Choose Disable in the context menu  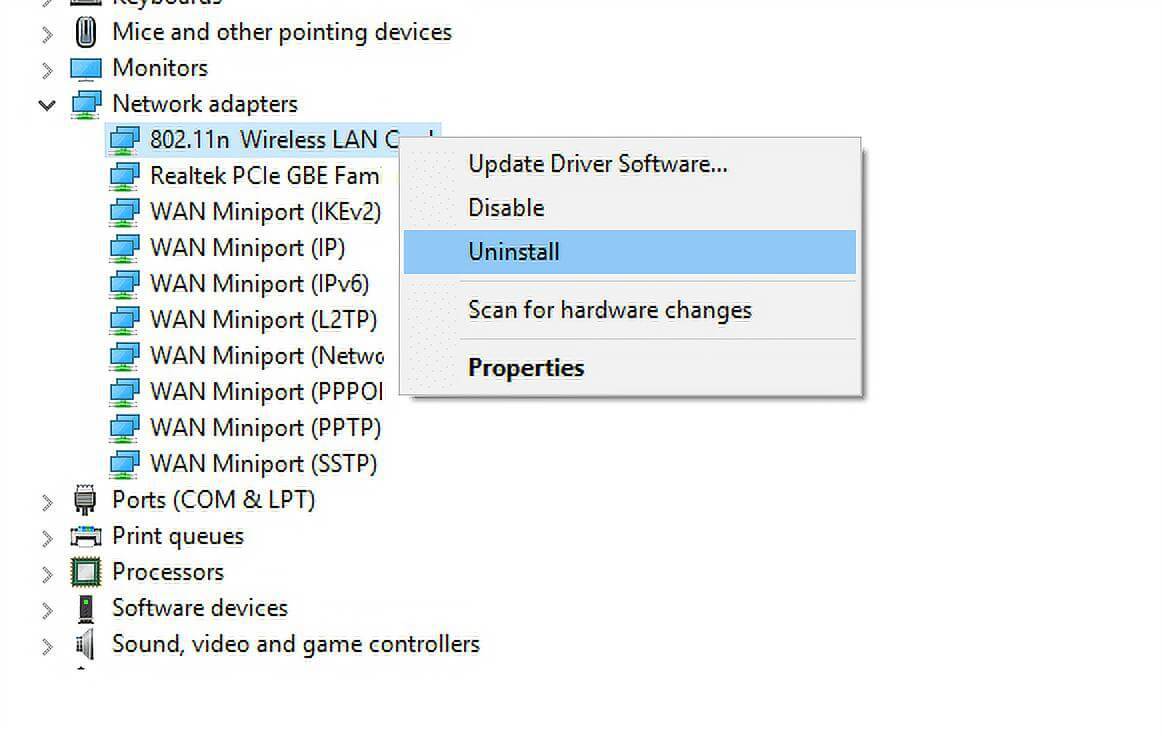[506, 208]
